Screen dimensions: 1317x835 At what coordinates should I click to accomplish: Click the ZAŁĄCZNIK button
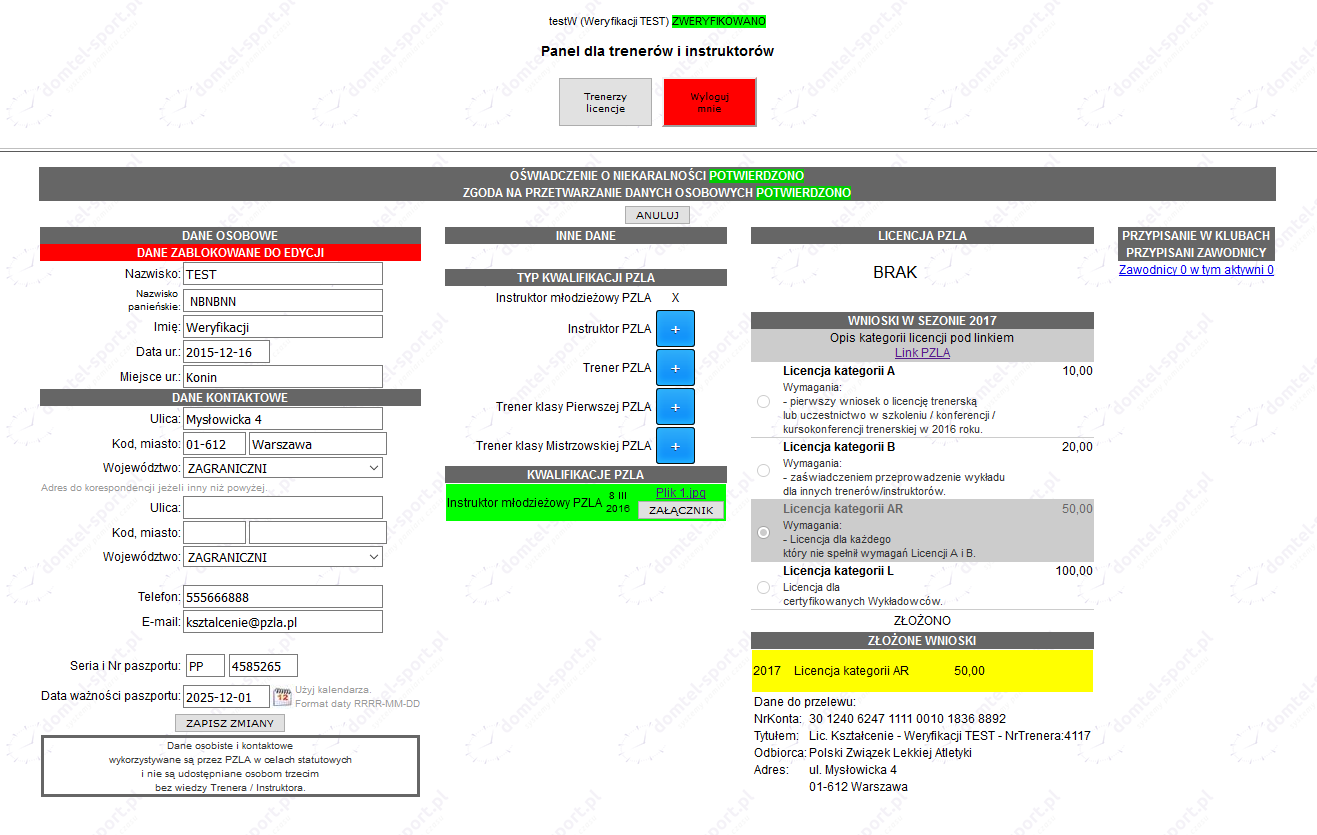point(681,510)
